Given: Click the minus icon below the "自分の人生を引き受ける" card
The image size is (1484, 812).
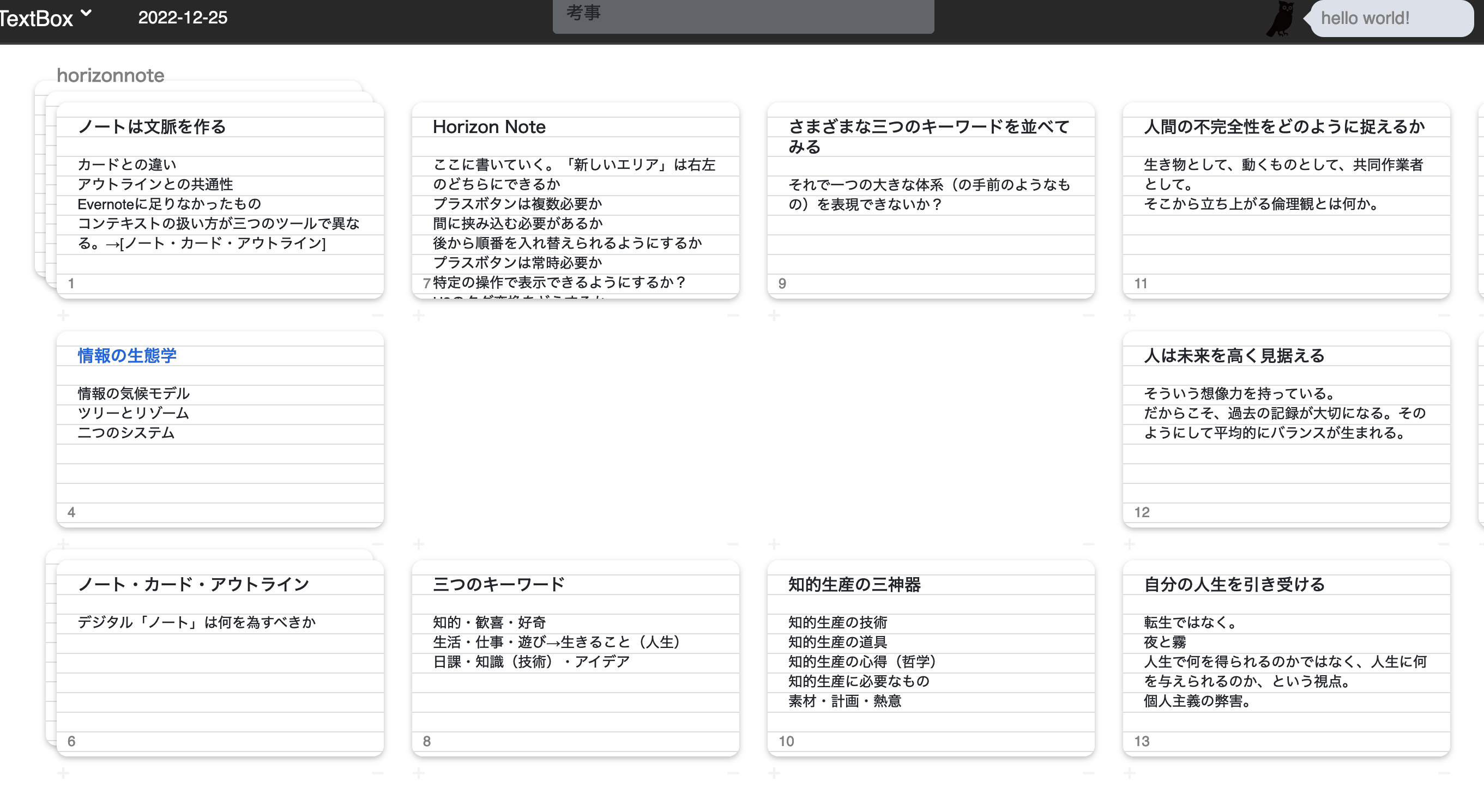Looking at the screenshot, I should point(1443,773).
